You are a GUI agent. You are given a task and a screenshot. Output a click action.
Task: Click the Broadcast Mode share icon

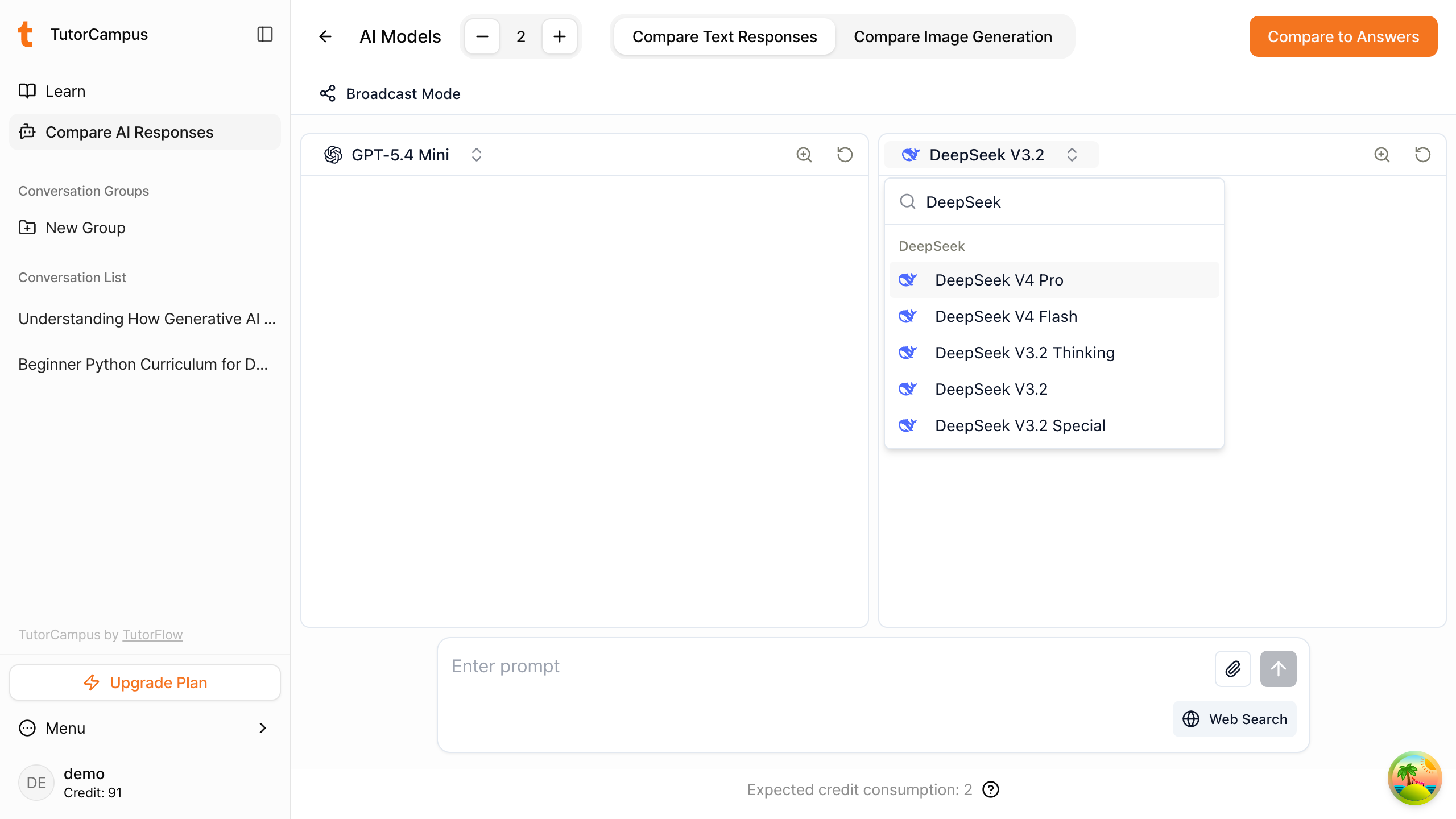tap(328, 94)
